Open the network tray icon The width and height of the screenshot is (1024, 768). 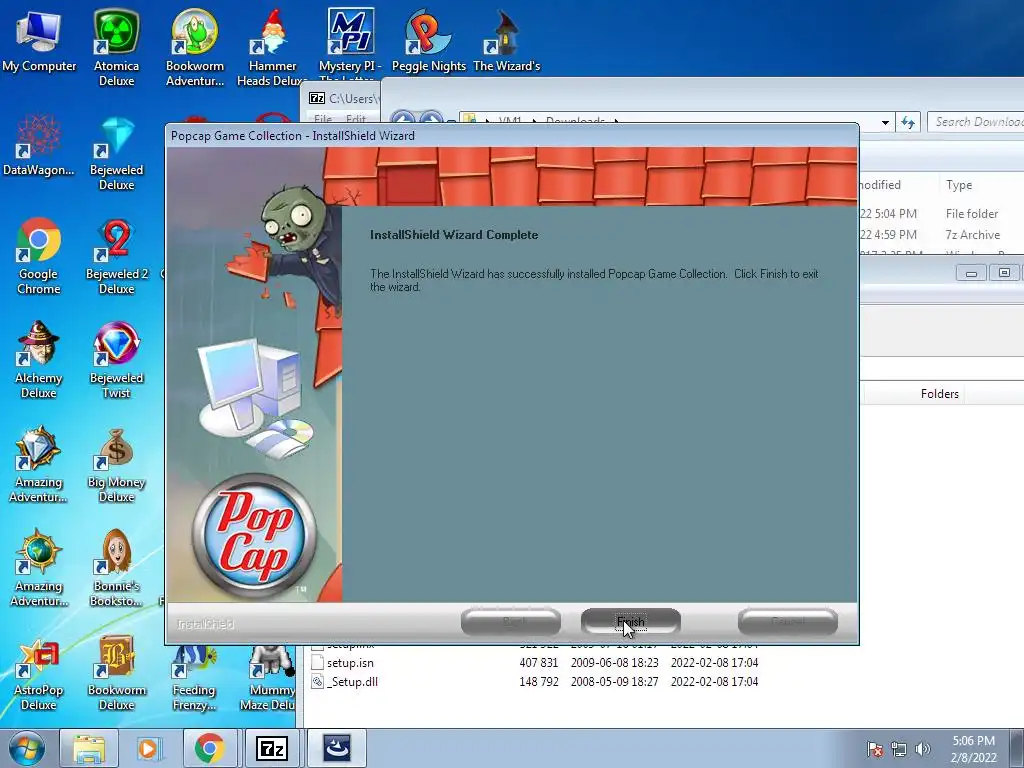pyautogui.click(x=899, y=749)
